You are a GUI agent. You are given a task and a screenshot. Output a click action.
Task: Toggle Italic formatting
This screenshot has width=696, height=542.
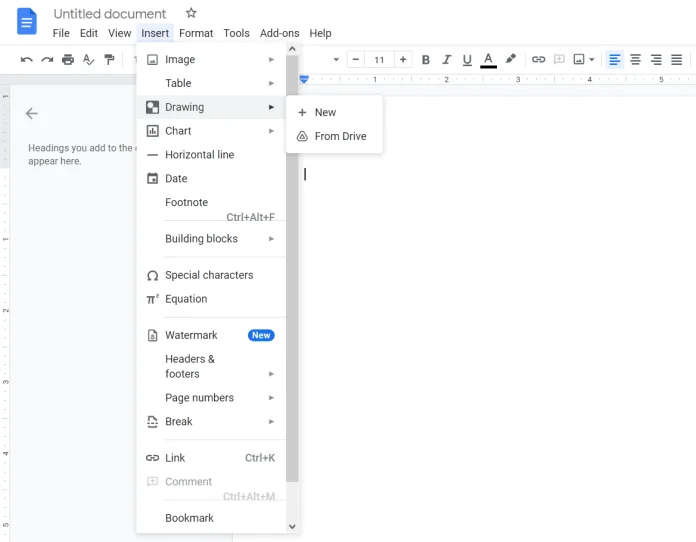(447, 59)
